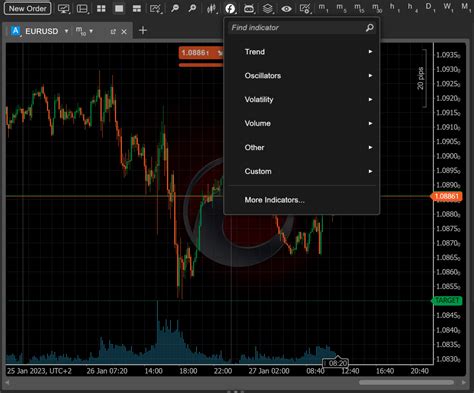Click the 1.0935 price axis value
Viewport: 474px width, 393px height.
tap(448, 55)
